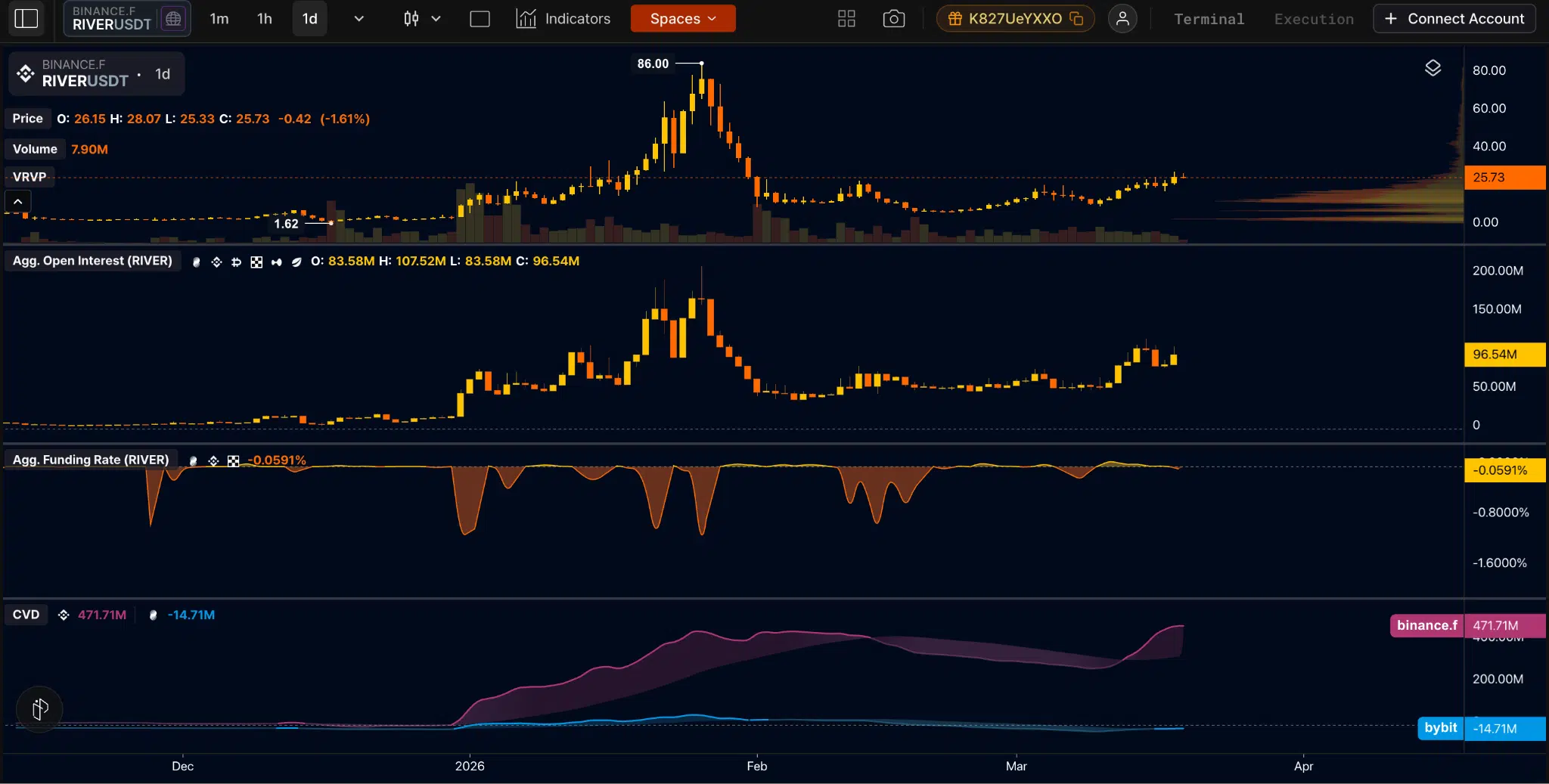Collapse the VRVP indicator with chevron arrow
This screenshot has width=1549, height=784.
coord(17,200)
